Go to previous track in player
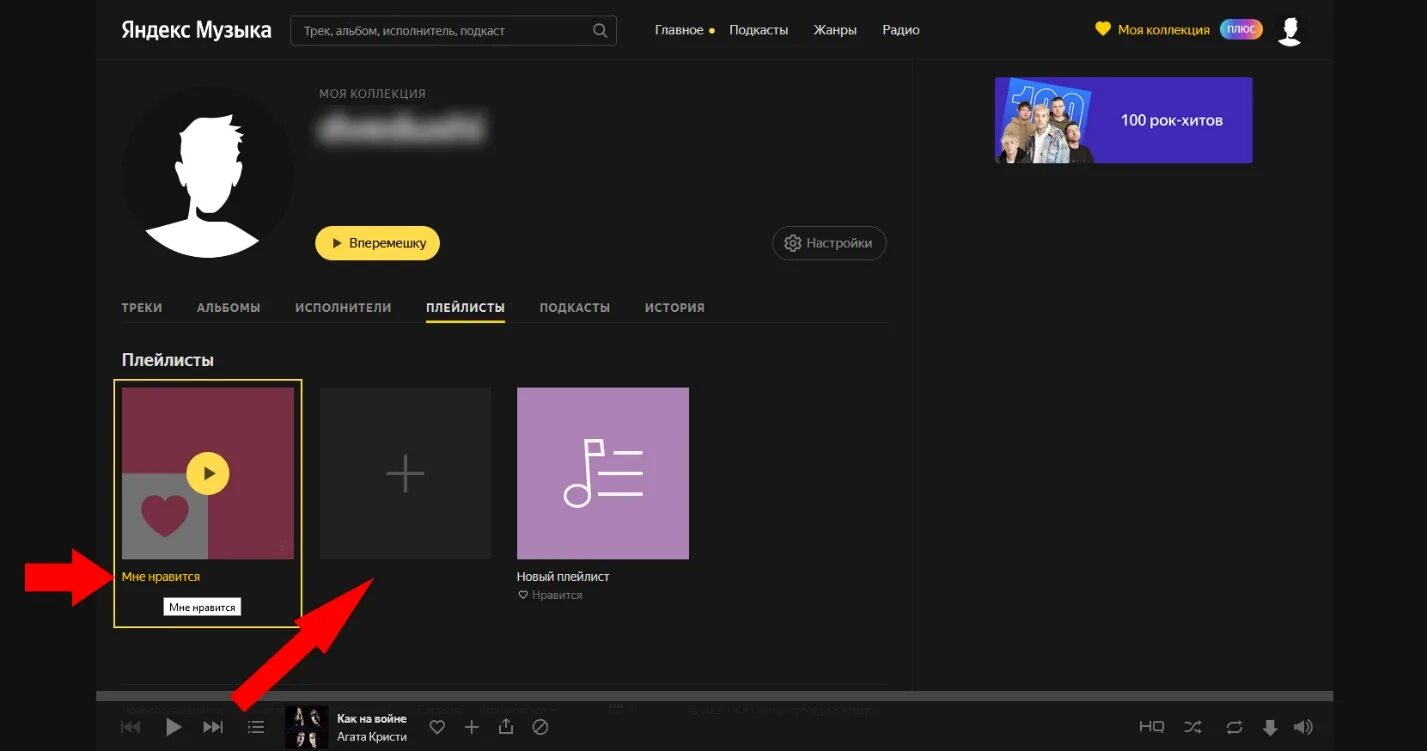Viewport: 1427px width, 751px height. [131, 727]
